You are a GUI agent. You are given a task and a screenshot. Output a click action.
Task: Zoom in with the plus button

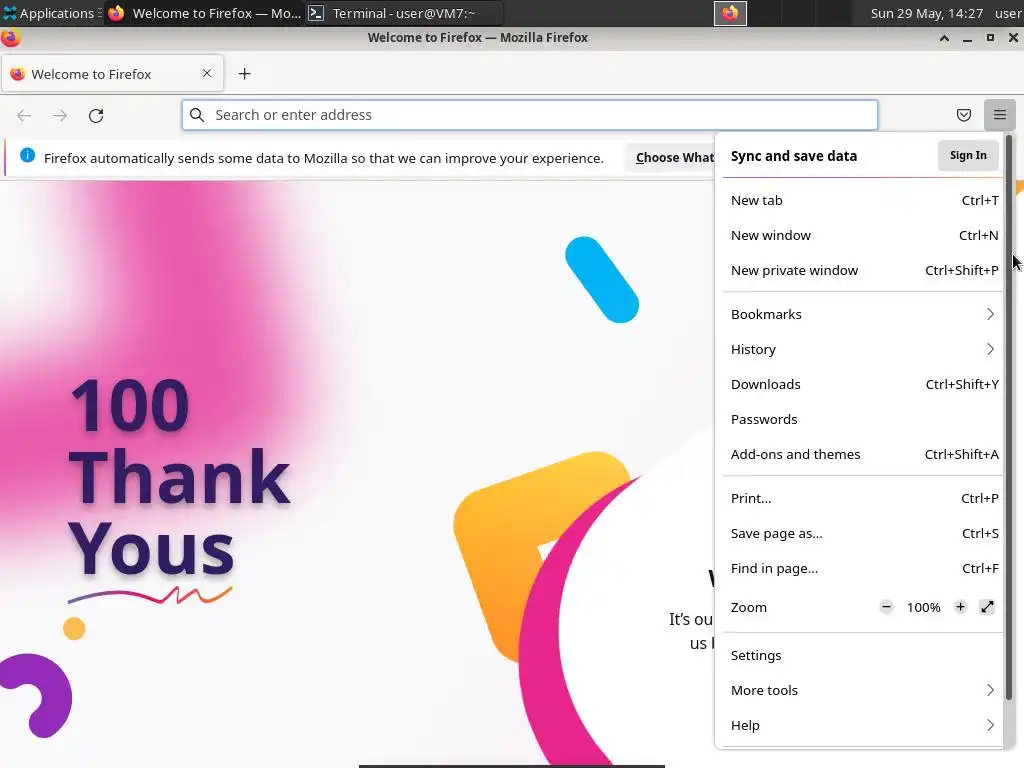960,607
